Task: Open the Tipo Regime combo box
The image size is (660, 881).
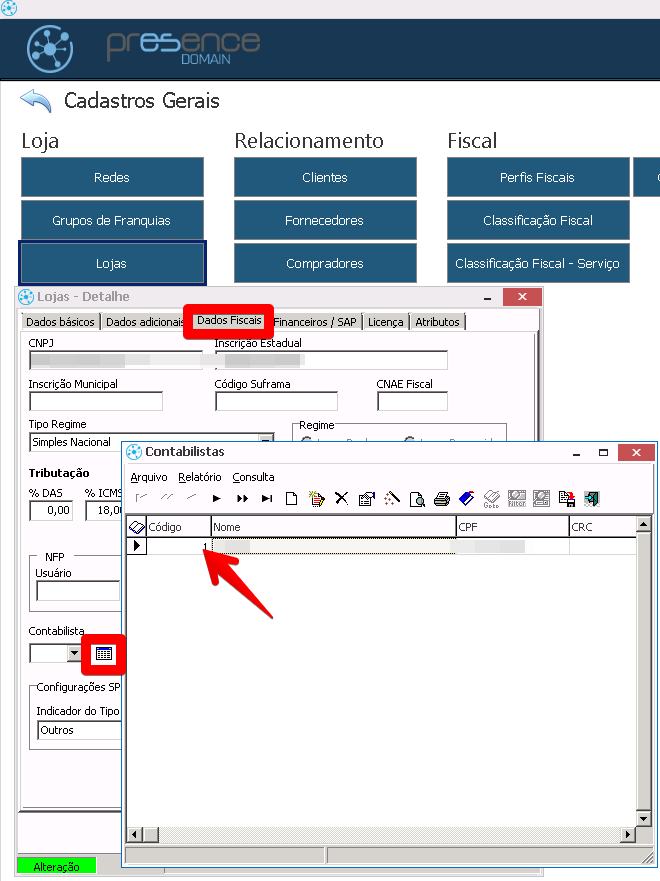Action: point(265,442)
